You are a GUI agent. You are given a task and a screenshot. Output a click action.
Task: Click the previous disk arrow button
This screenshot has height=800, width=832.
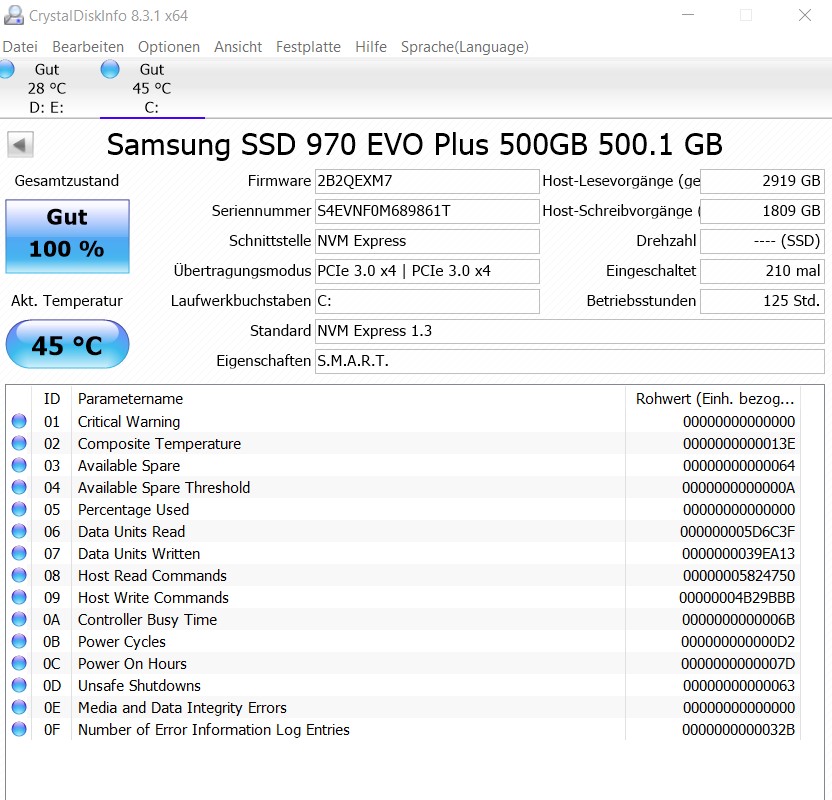tap(20, 144)
